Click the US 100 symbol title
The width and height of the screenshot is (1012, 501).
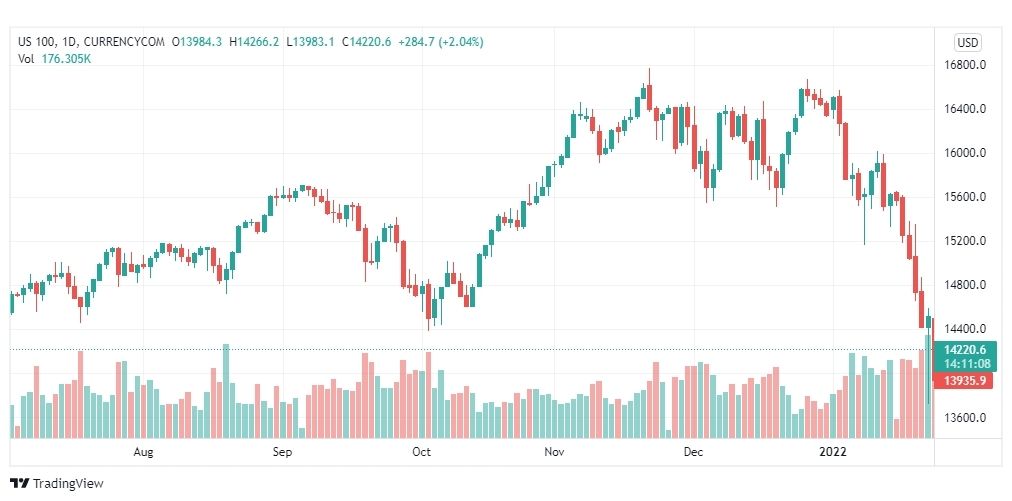pyautogui.click(x=37, y=42)
